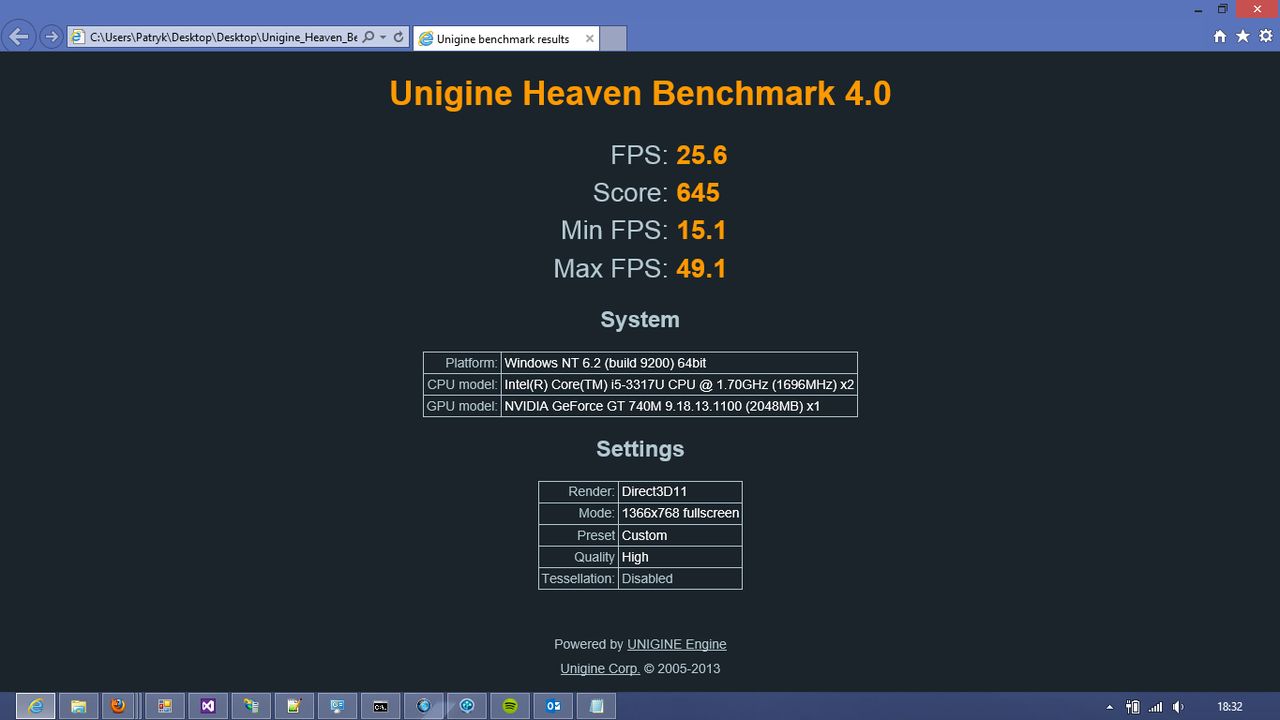Click the Unigine Heaven Benchmark 4.0 heading
Image resolution: width=1280 pixels, height=720 pixels.
(640, 94)
